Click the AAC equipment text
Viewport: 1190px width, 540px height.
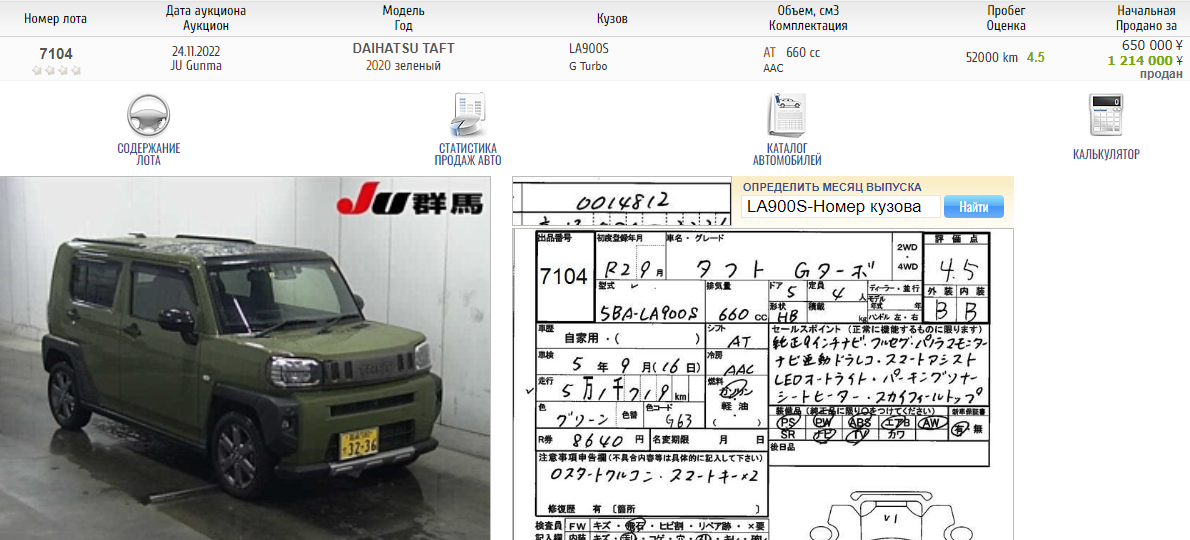773,68
